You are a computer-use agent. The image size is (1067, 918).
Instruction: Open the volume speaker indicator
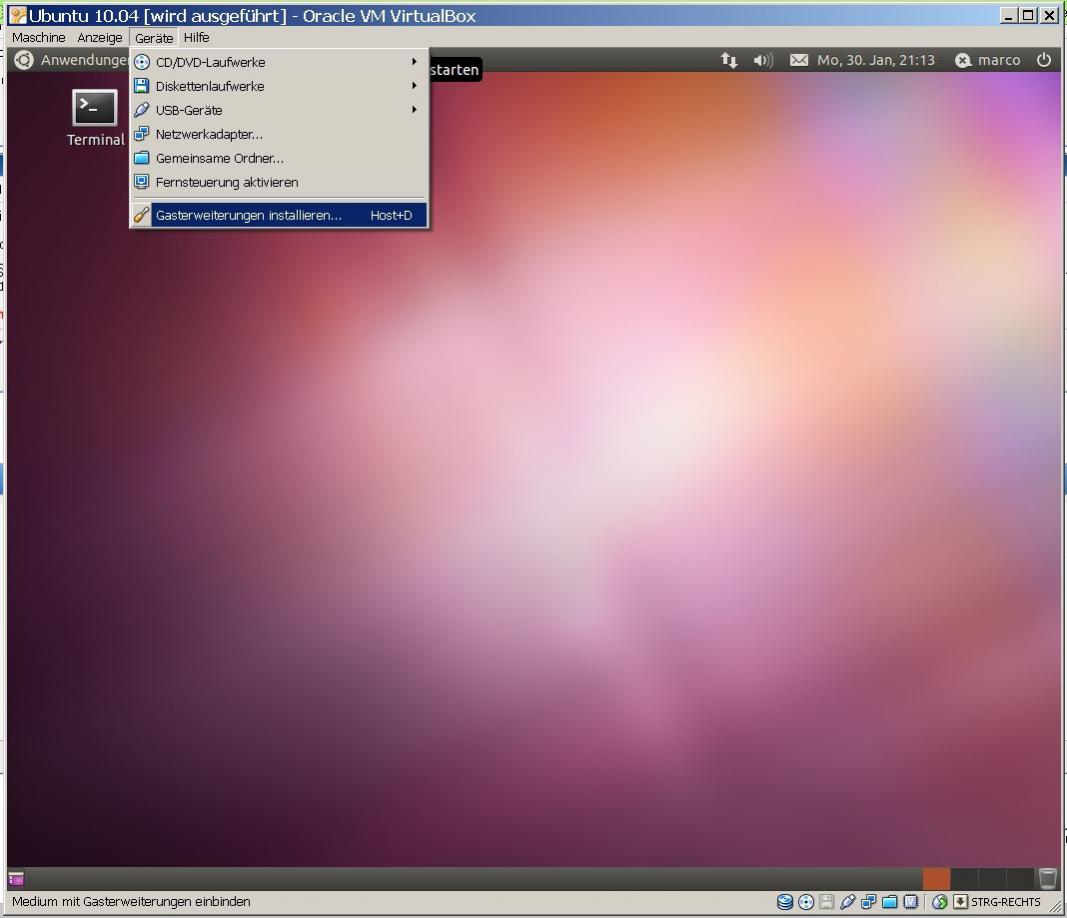point(763,61)
